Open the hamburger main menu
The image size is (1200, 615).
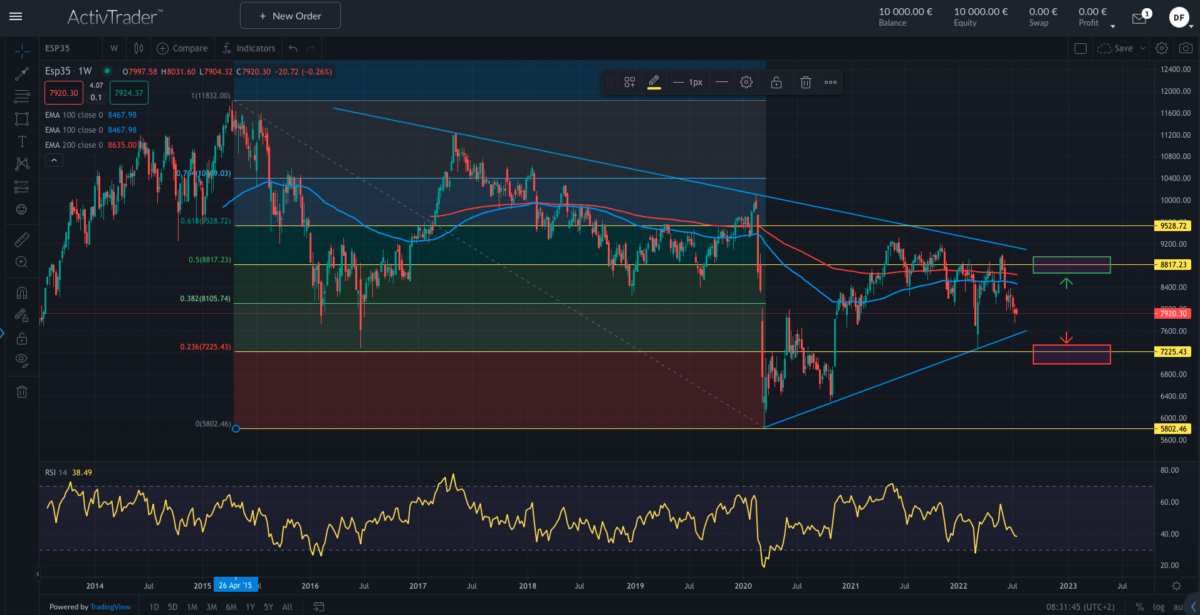click(x=15, y=16)
